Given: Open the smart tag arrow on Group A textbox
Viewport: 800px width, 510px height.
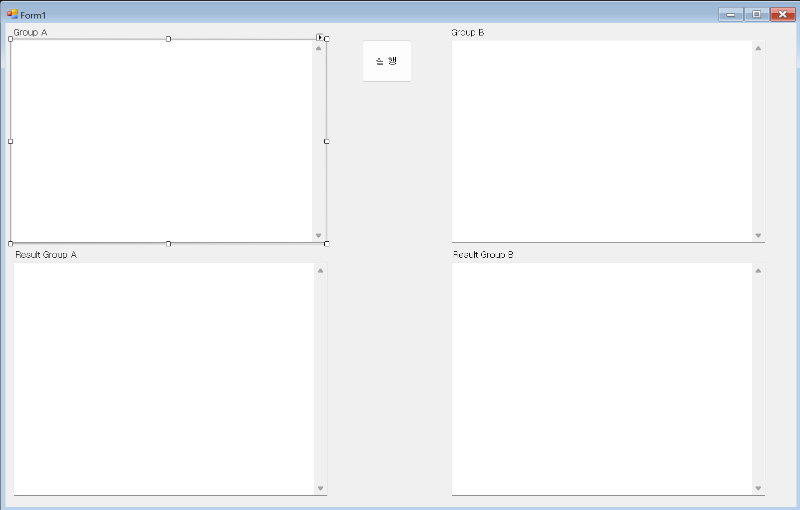Looking at the screenshot, I should tap(319, 37).
